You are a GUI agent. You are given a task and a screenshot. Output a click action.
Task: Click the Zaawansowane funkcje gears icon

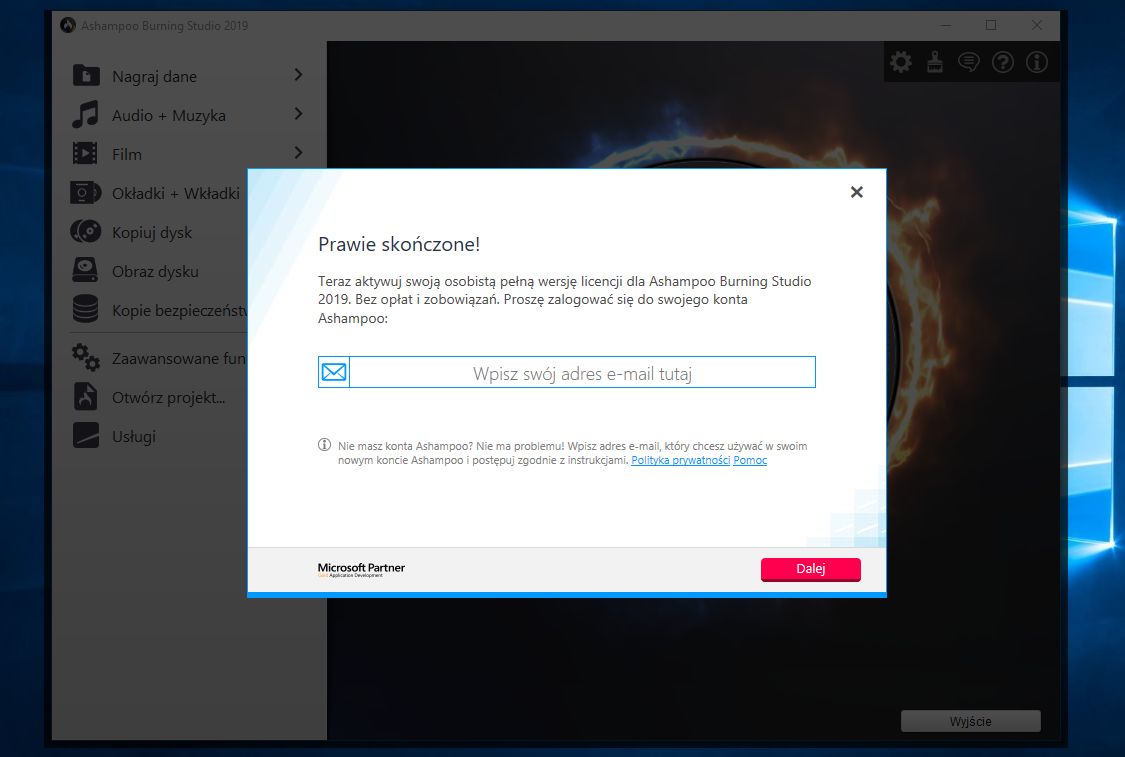pyautogui.click(x=85, y=357)
